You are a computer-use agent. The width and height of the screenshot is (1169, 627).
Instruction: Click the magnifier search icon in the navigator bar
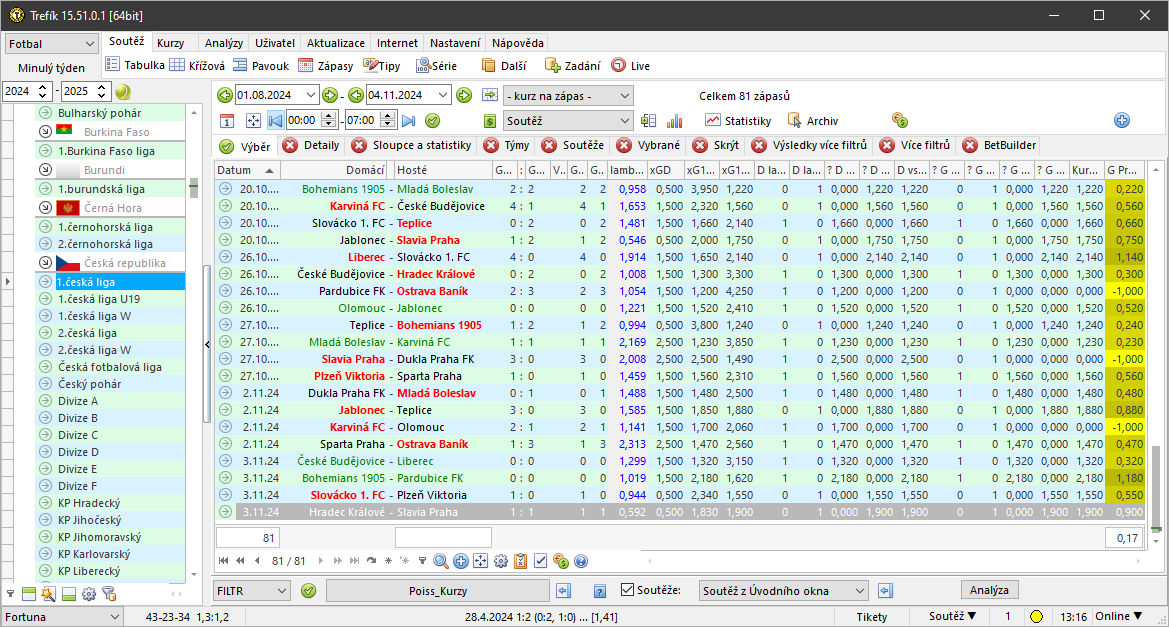(x=441, y=561)
